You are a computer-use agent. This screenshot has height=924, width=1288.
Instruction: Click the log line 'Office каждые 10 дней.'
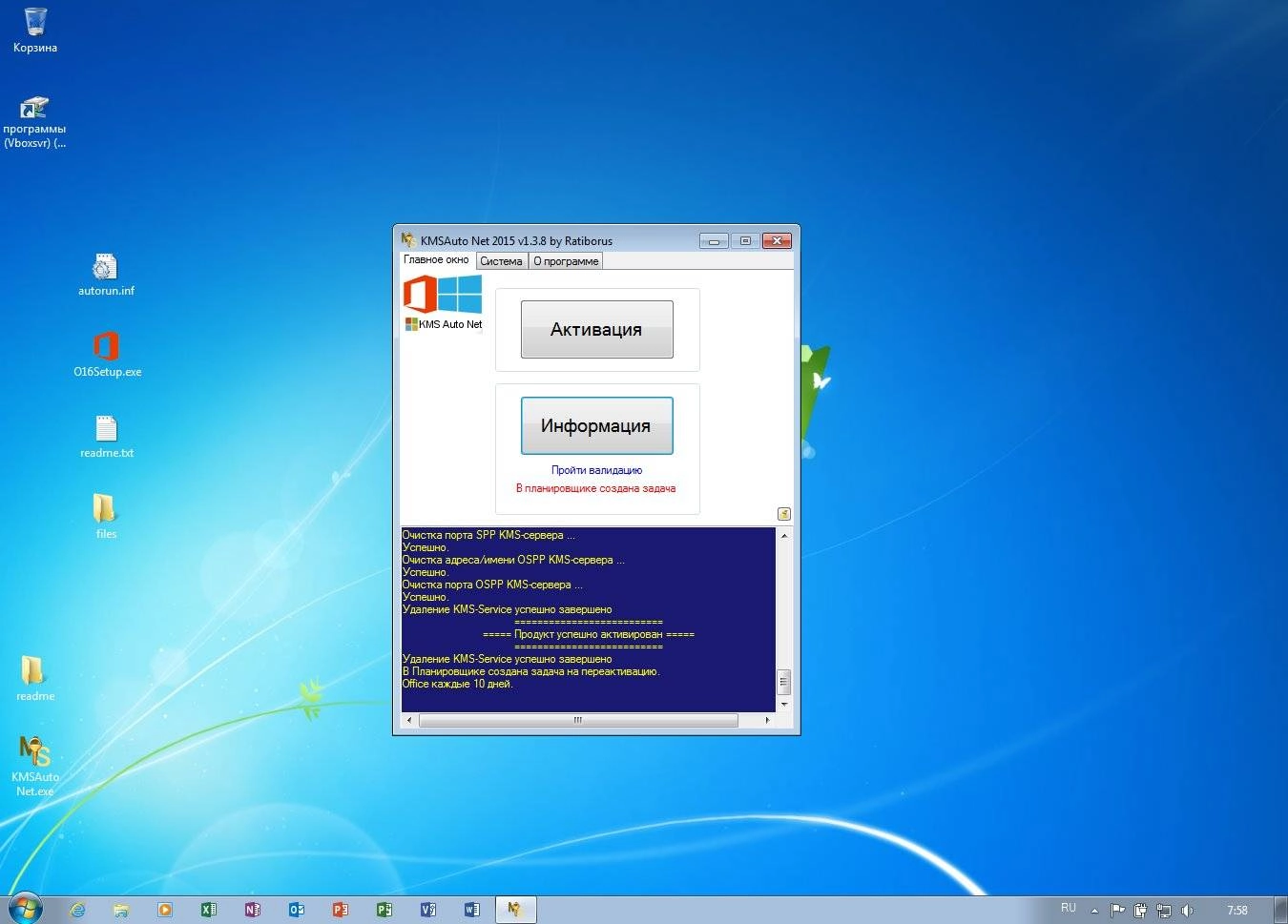pyautogui.click(x=457, y=684)
